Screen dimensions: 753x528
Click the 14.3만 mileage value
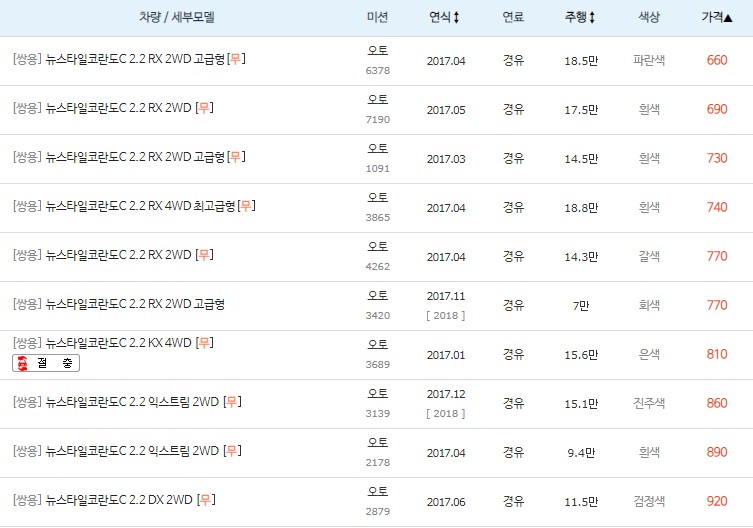581,257
